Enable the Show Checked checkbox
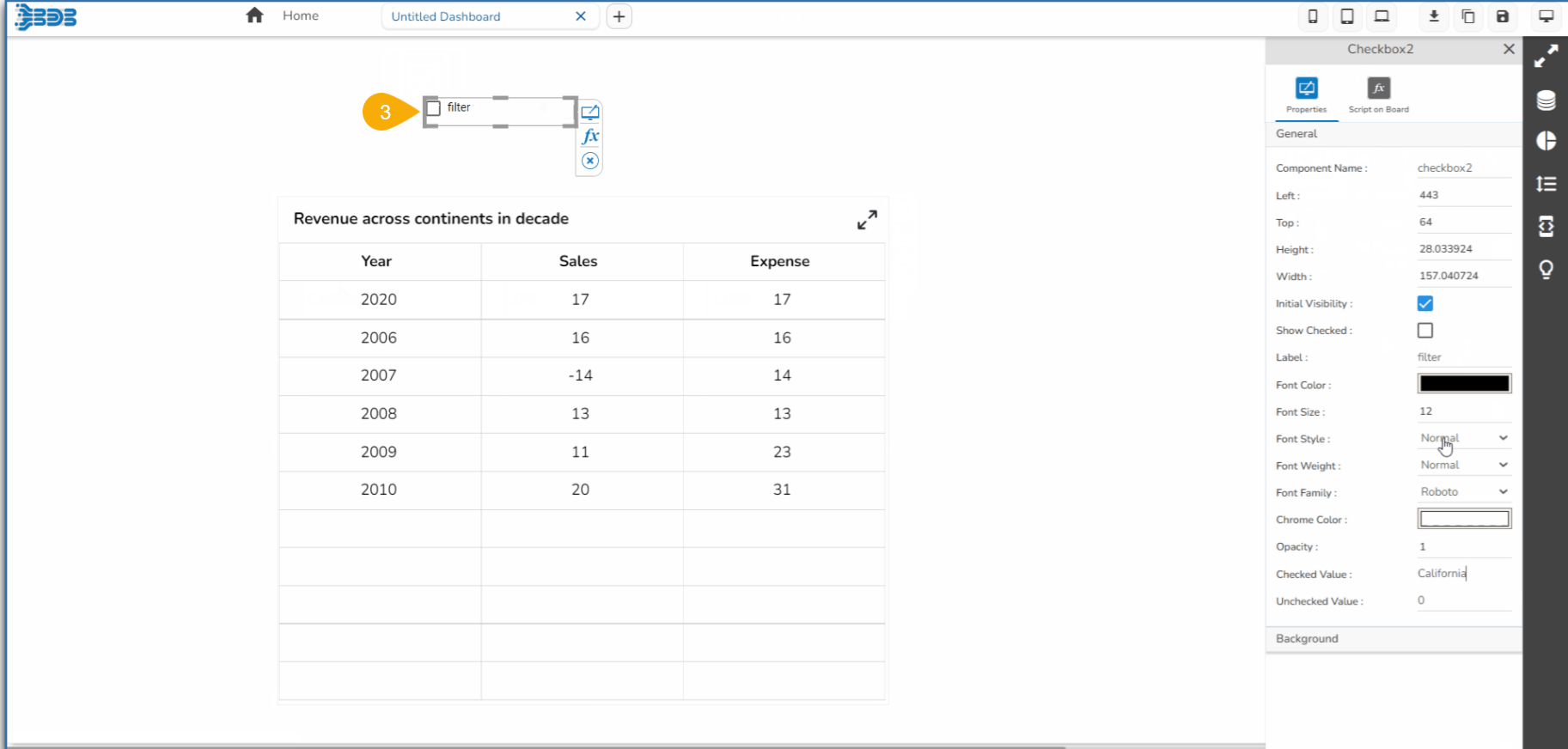 pos(1425,331)
